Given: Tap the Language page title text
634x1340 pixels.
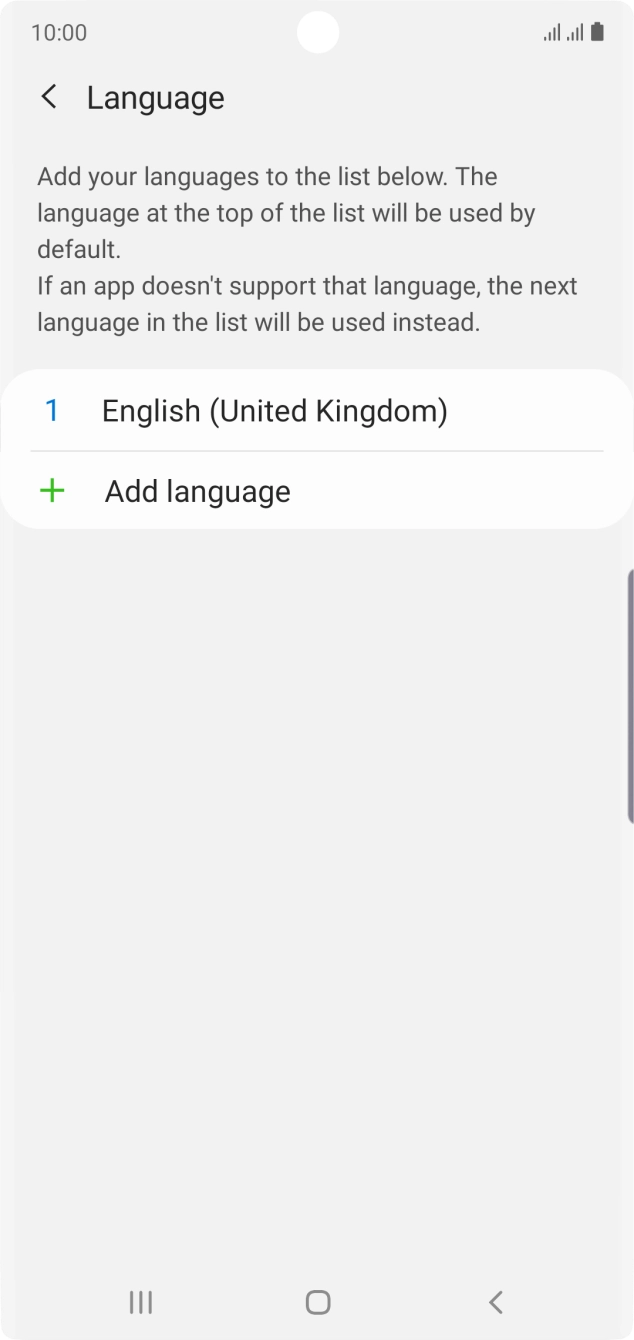Looking at the screenshot, I should tap(155, 97).
